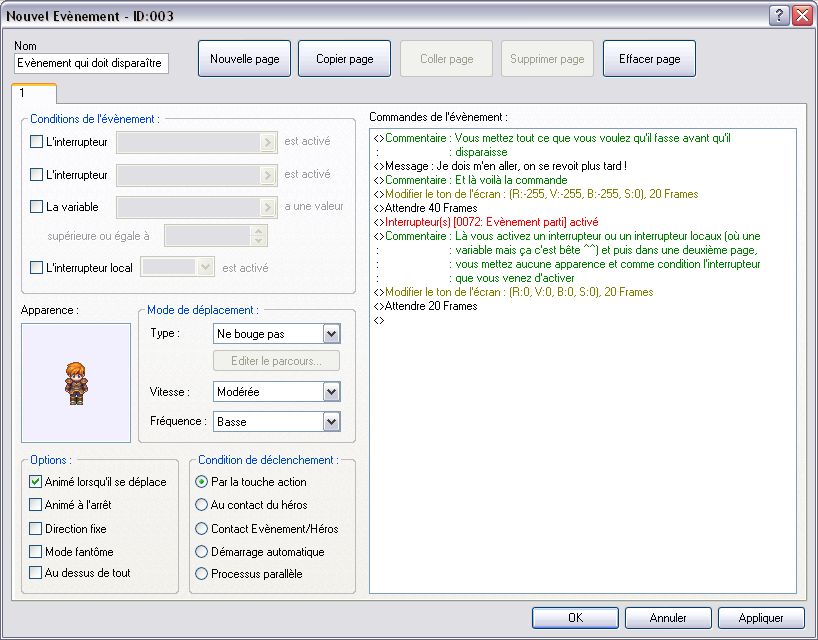Select the empty last command line

379,320
